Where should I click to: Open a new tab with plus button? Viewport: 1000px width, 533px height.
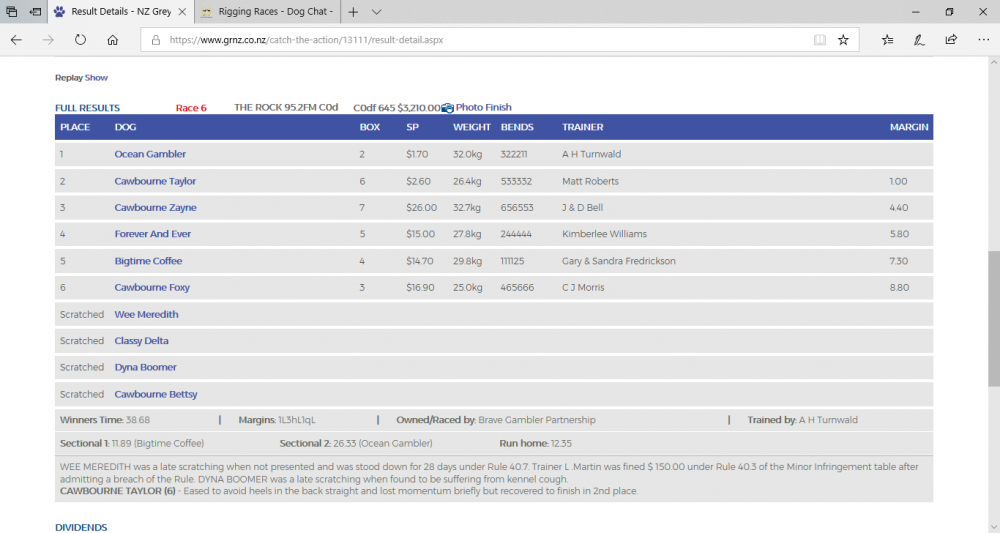(x=353, y=12)
